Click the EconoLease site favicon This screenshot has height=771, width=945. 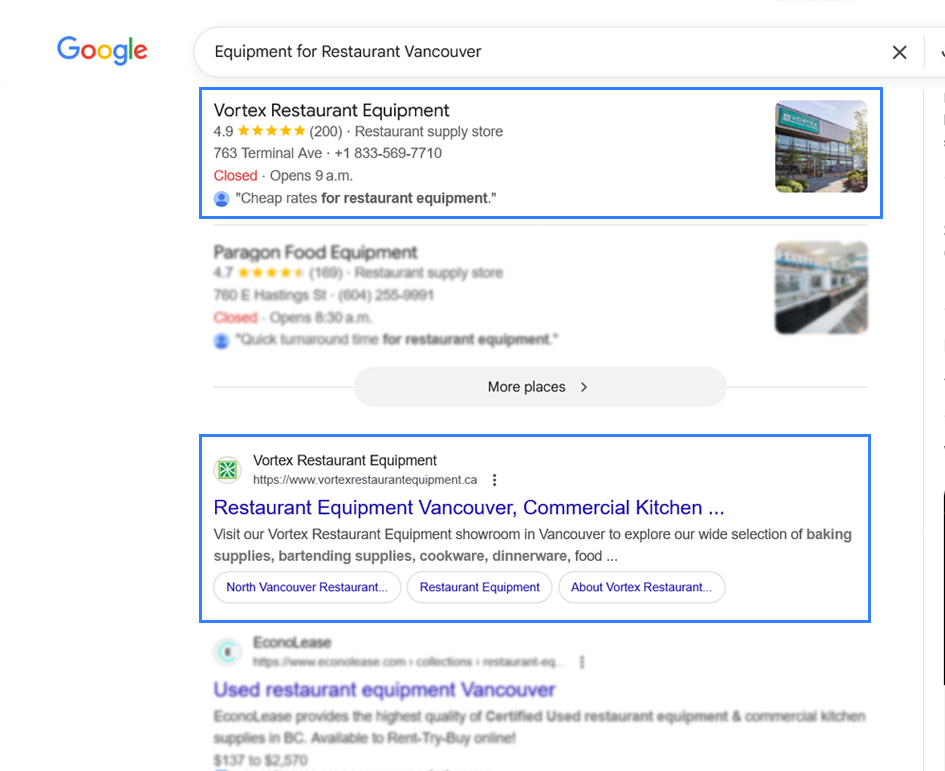(x=228, y=652)
